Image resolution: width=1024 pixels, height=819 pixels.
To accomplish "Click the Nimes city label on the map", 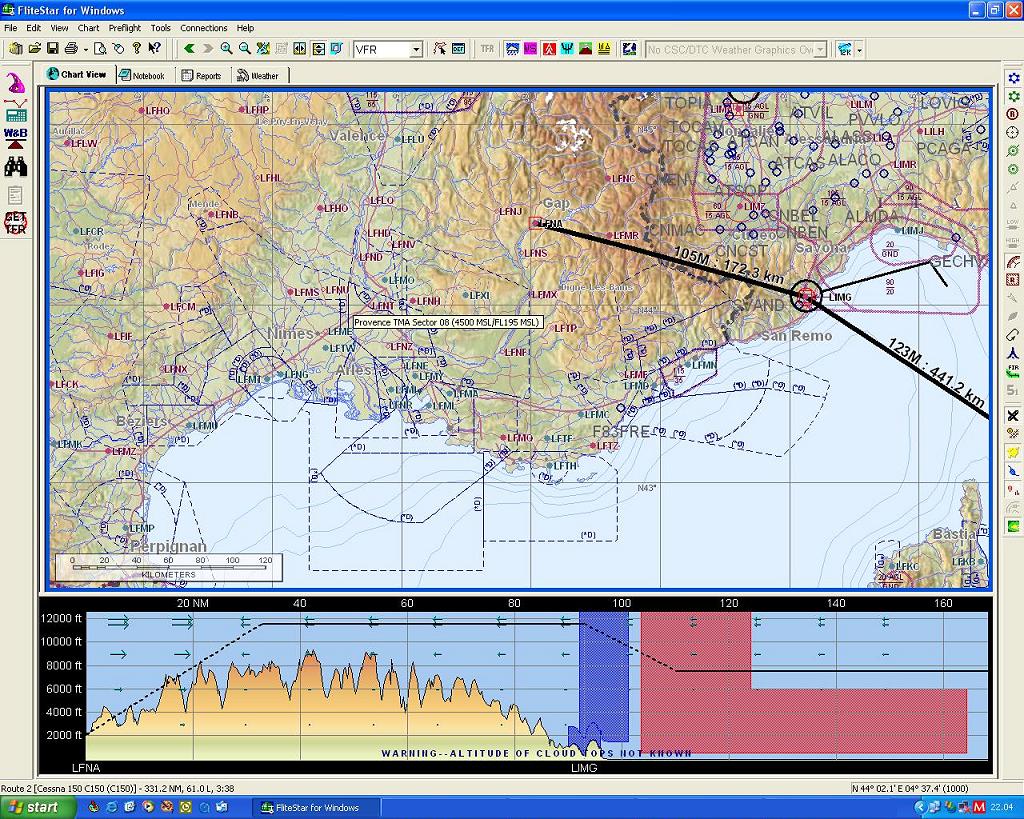I will tap(291, 334).
